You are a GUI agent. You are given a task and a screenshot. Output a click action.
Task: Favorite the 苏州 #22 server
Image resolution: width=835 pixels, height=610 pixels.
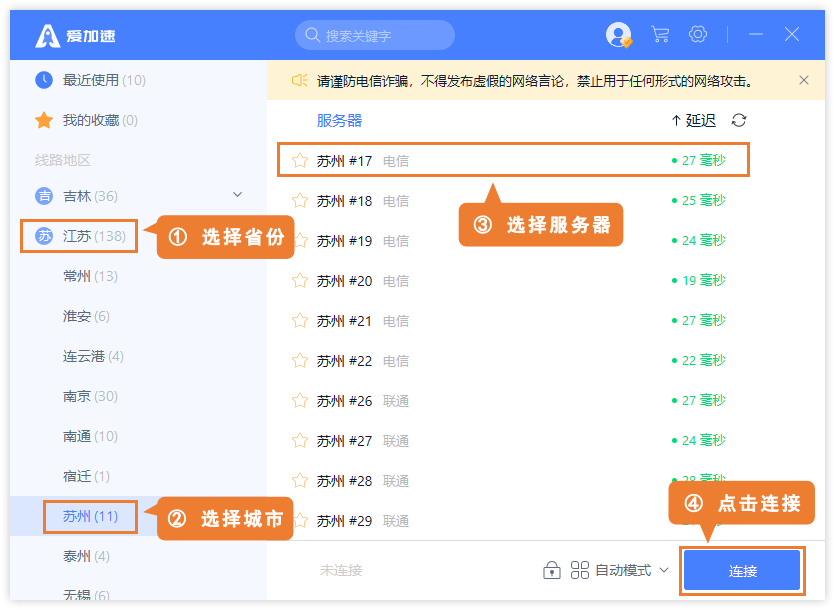coord(300,361)
